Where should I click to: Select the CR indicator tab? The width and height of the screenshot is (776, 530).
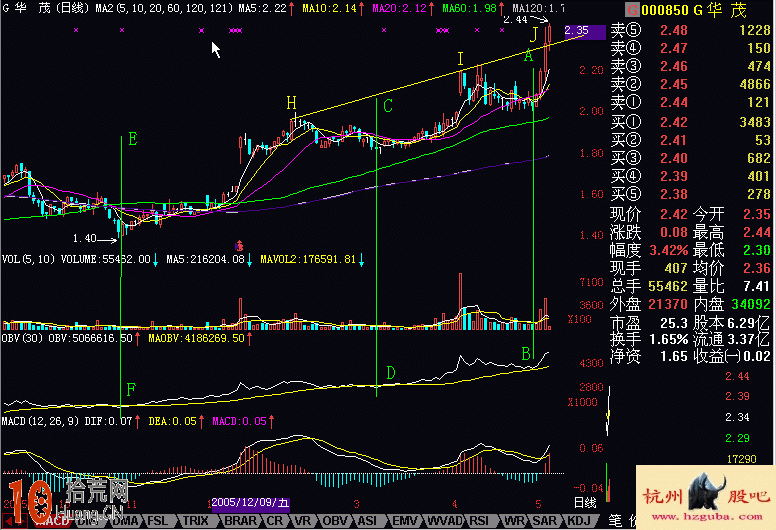(x=274, y=521)
